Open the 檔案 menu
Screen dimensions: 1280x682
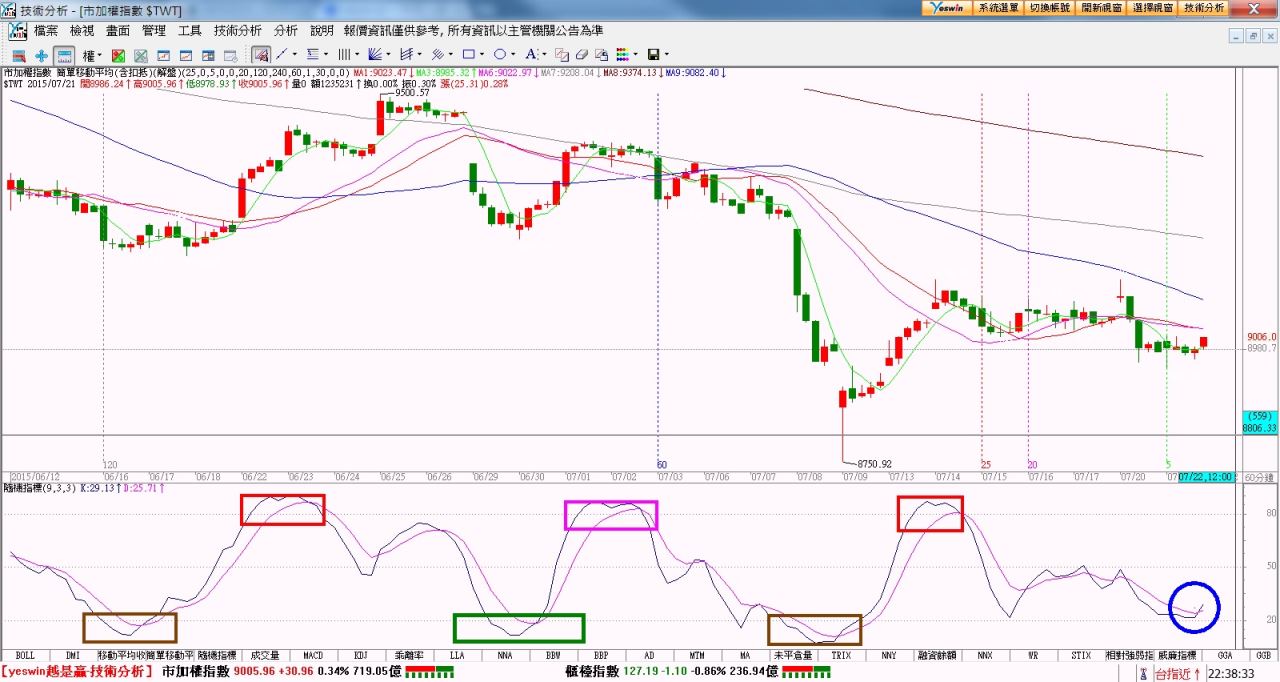point(46,31)
